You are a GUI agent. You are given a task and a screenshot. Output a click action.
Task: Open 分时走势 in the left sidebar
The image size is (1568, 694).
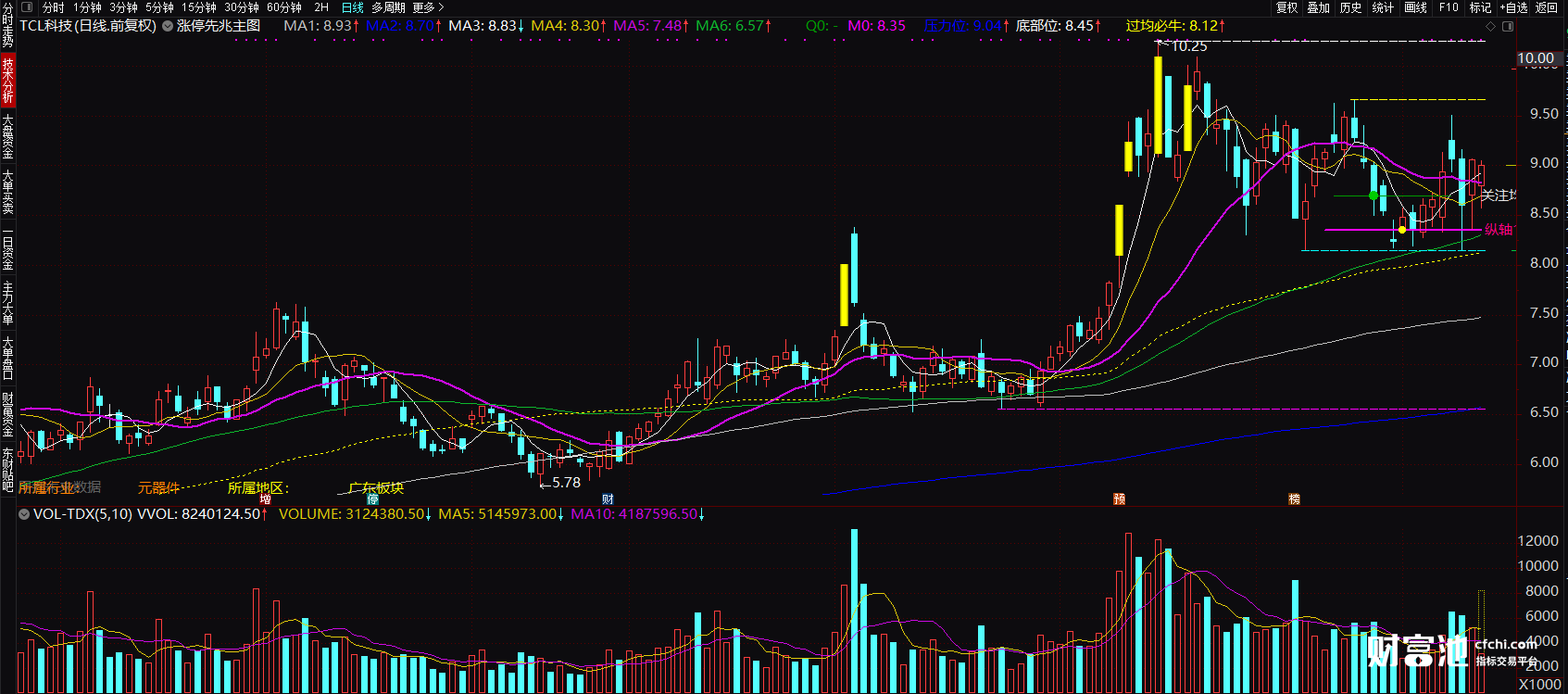coord(7,25)
